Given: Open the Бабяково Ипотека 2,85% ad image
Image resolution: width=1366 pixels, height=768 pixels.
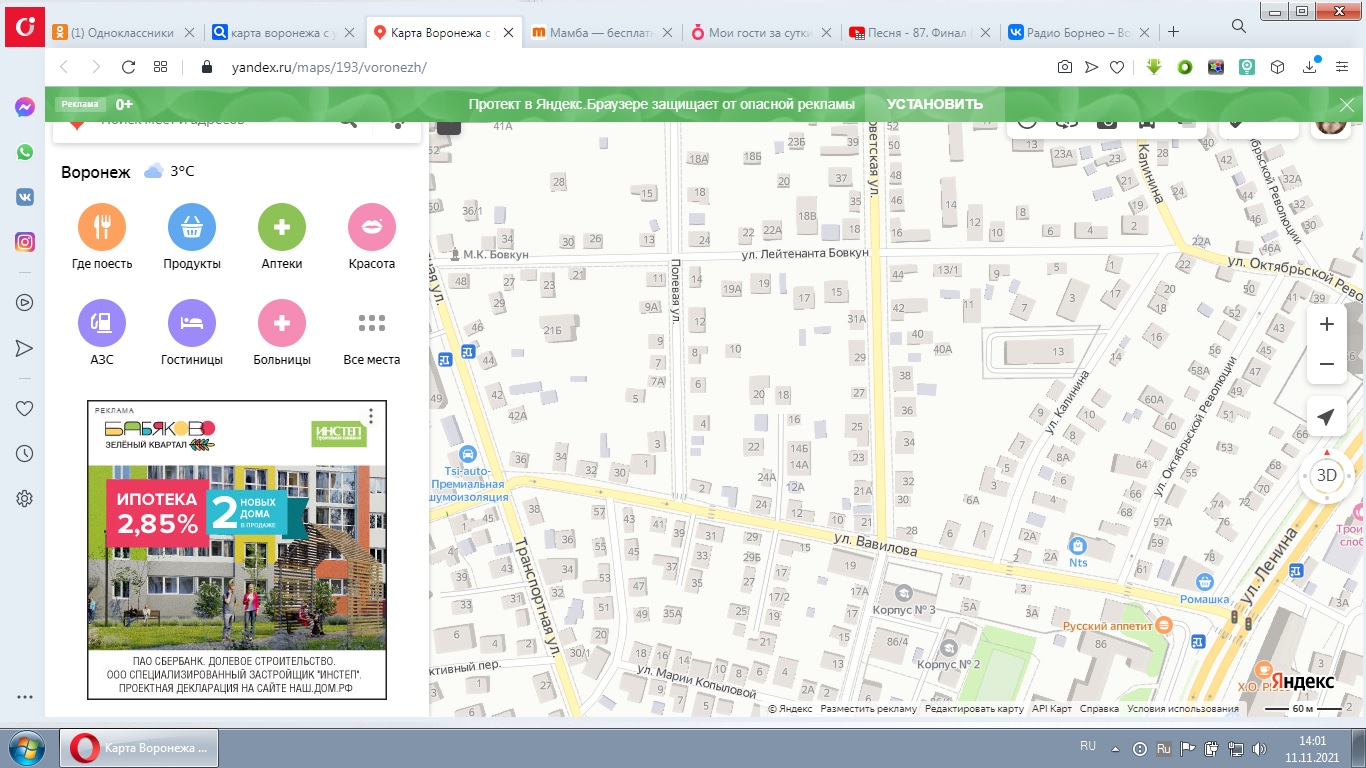Looking at the screenshot, I should [x=237, y=550].
